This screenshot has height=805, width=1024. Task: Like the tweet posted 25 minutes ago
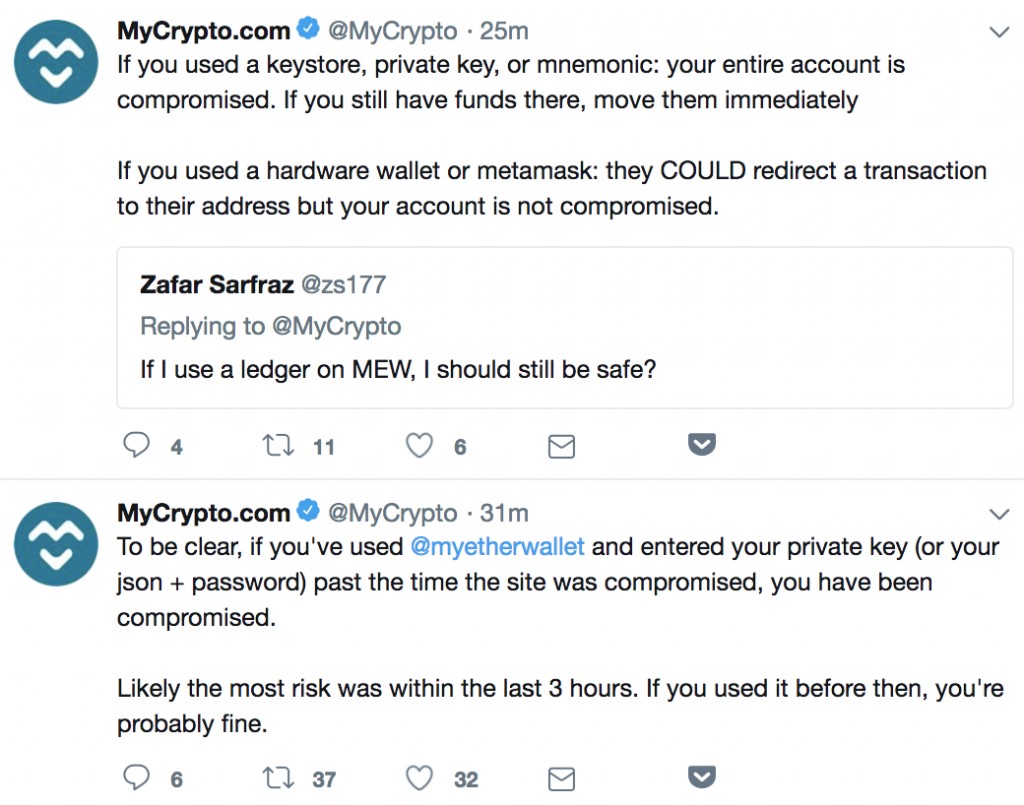(x=419, y=445)
